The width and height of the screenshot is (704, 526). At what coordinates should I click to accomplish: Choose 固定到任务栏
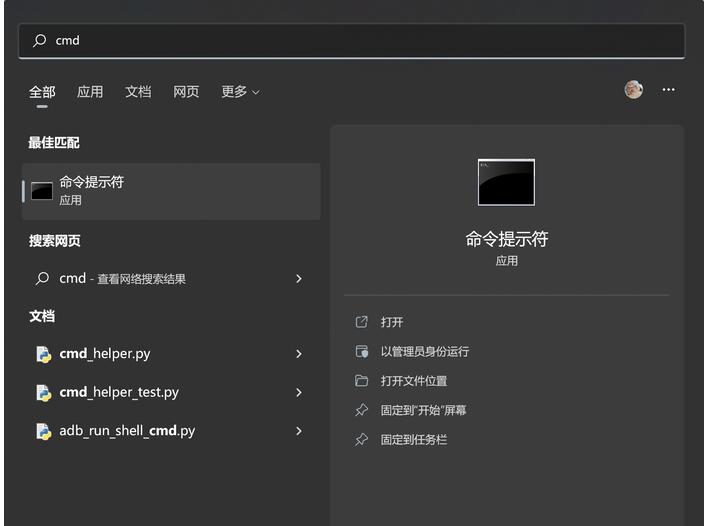tap(414, 439)
